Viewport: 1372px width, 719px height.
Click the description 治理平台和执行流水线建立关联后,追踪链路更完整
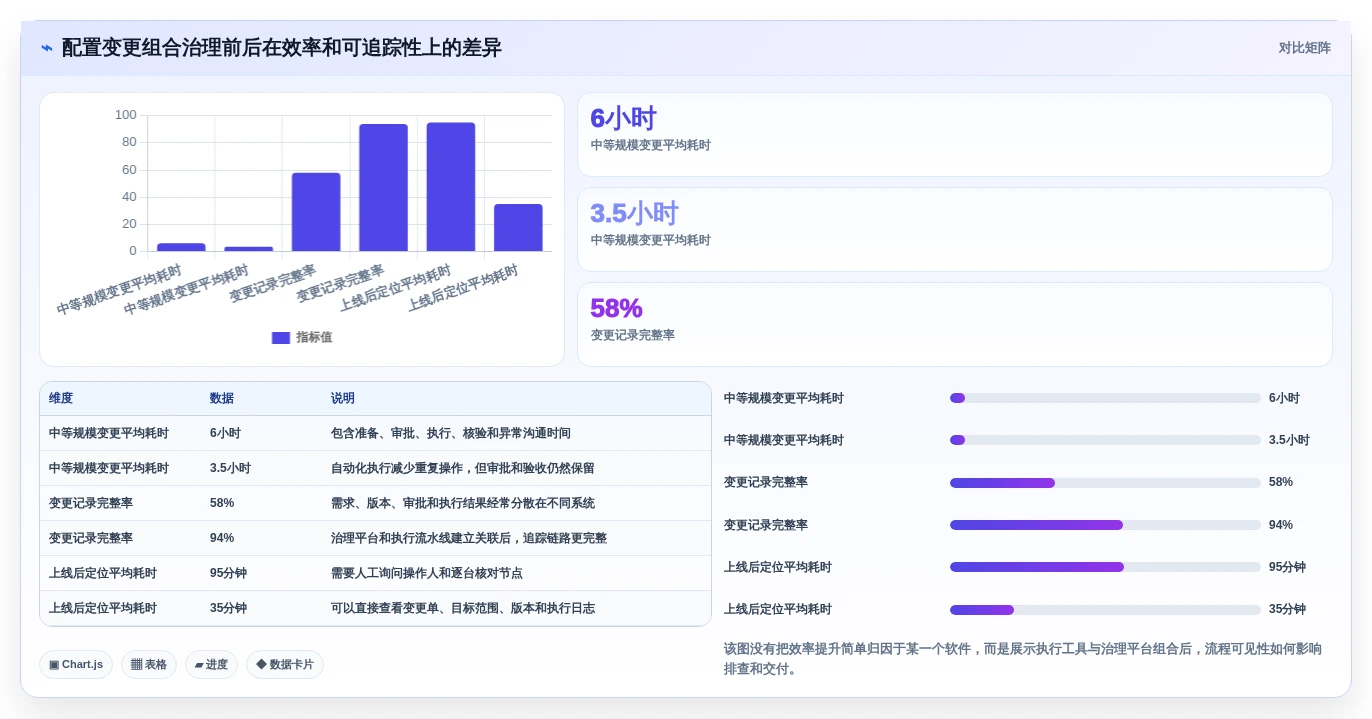(469, 538)
